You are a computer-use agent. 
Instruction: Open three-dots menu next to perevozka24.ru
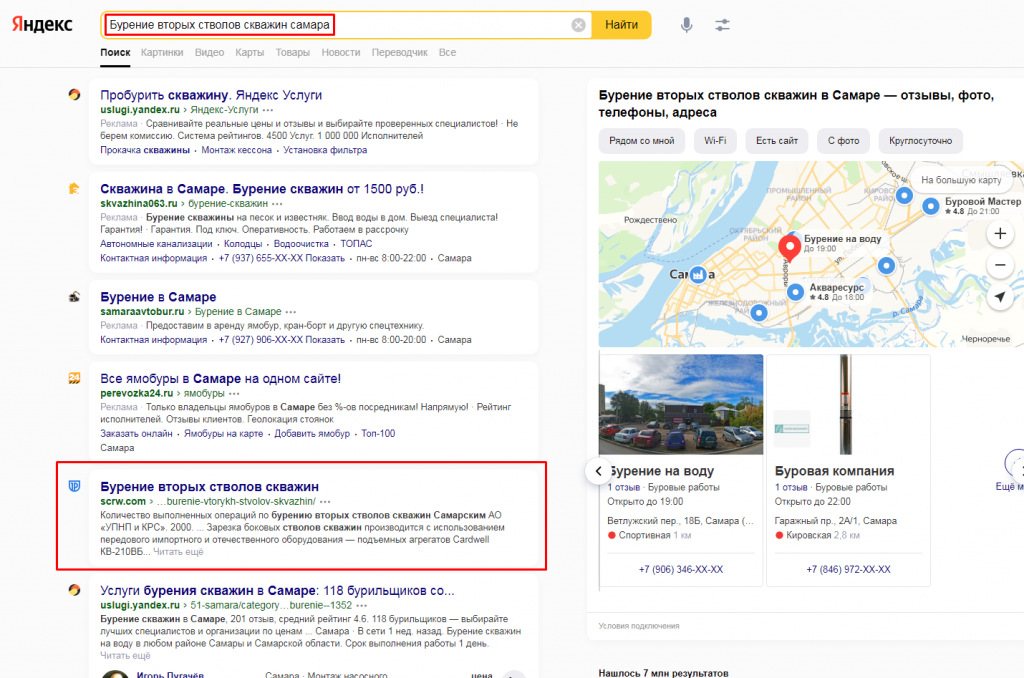[x=234, y=393]
